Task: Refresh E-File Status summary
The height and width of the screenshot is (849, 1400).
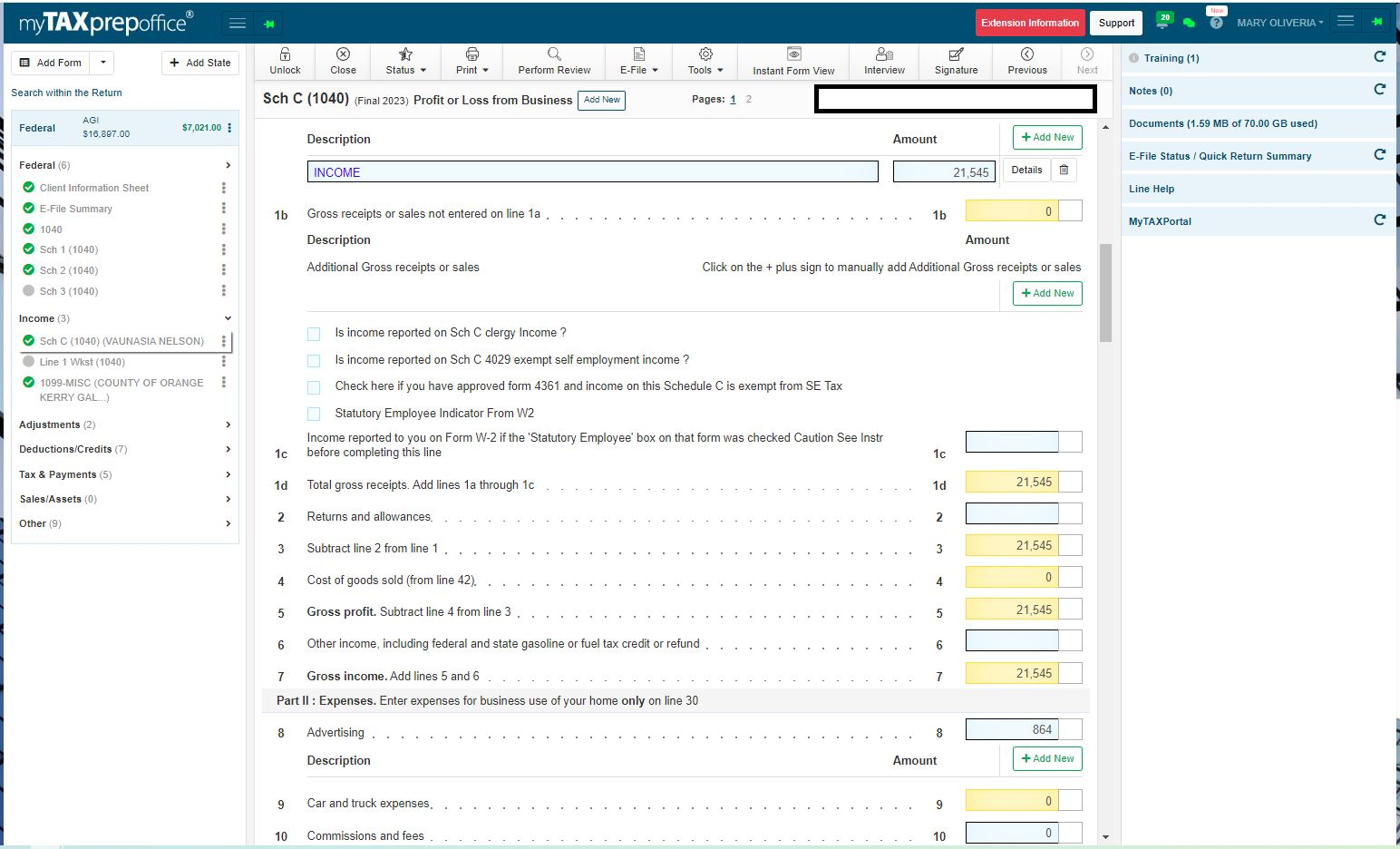Action: click(1380, 155)
